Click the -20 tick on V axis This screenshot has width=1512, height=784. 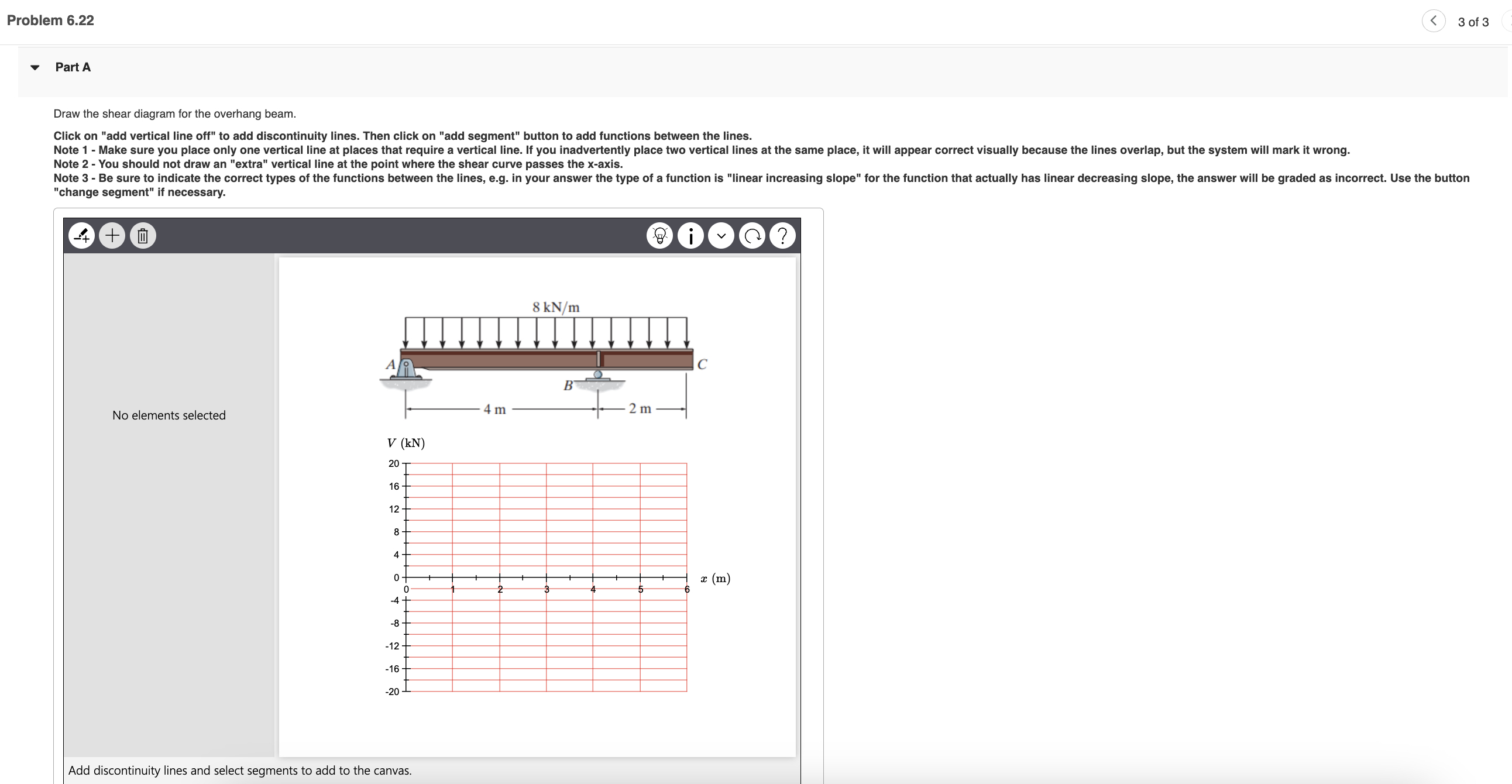coord(392,692)
